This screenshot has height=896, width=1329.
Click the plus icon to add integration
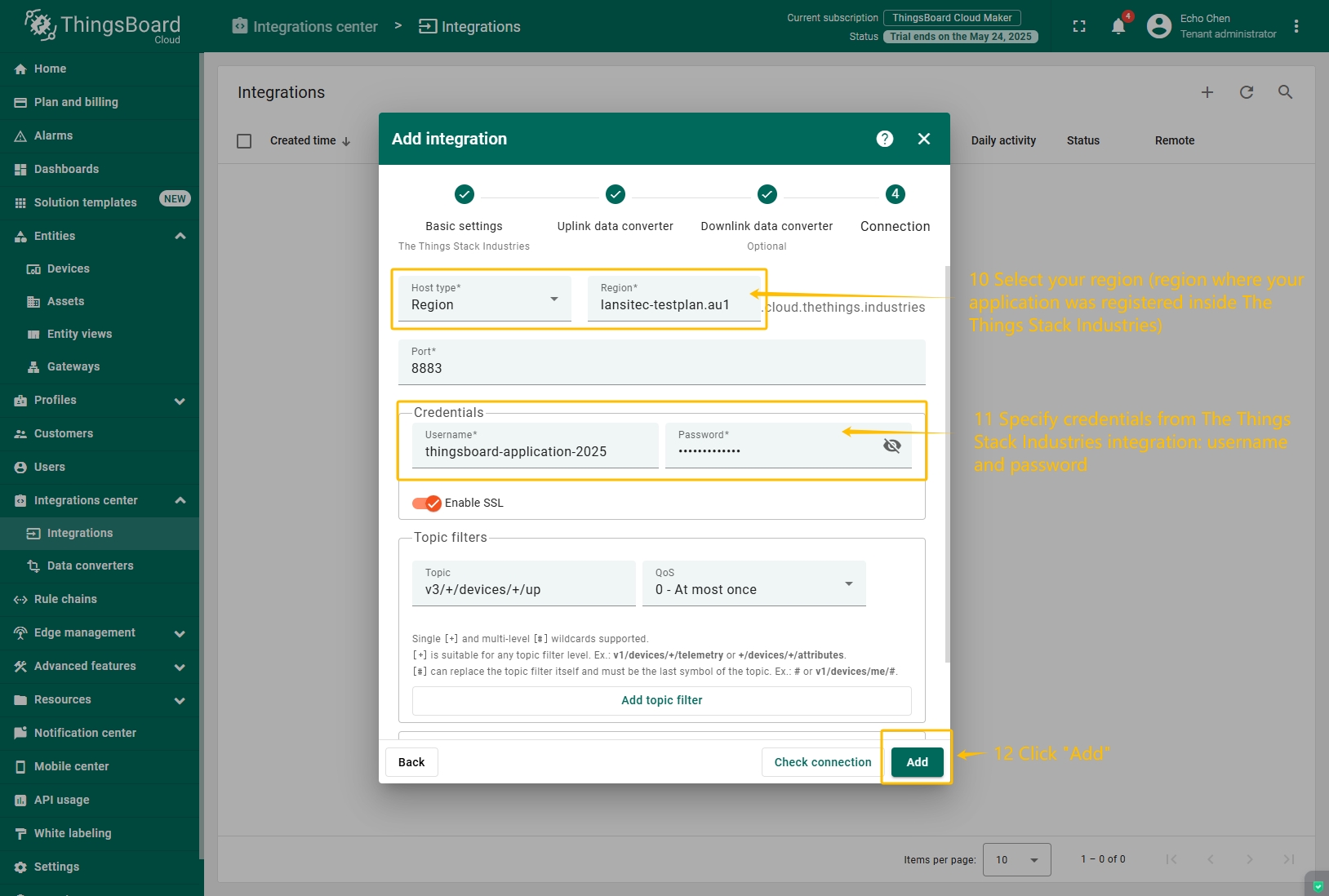point(1207,92)
